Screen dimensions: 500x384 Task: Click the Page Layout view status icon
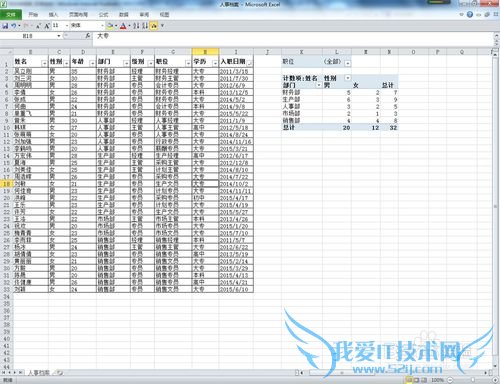pos(416,380)
